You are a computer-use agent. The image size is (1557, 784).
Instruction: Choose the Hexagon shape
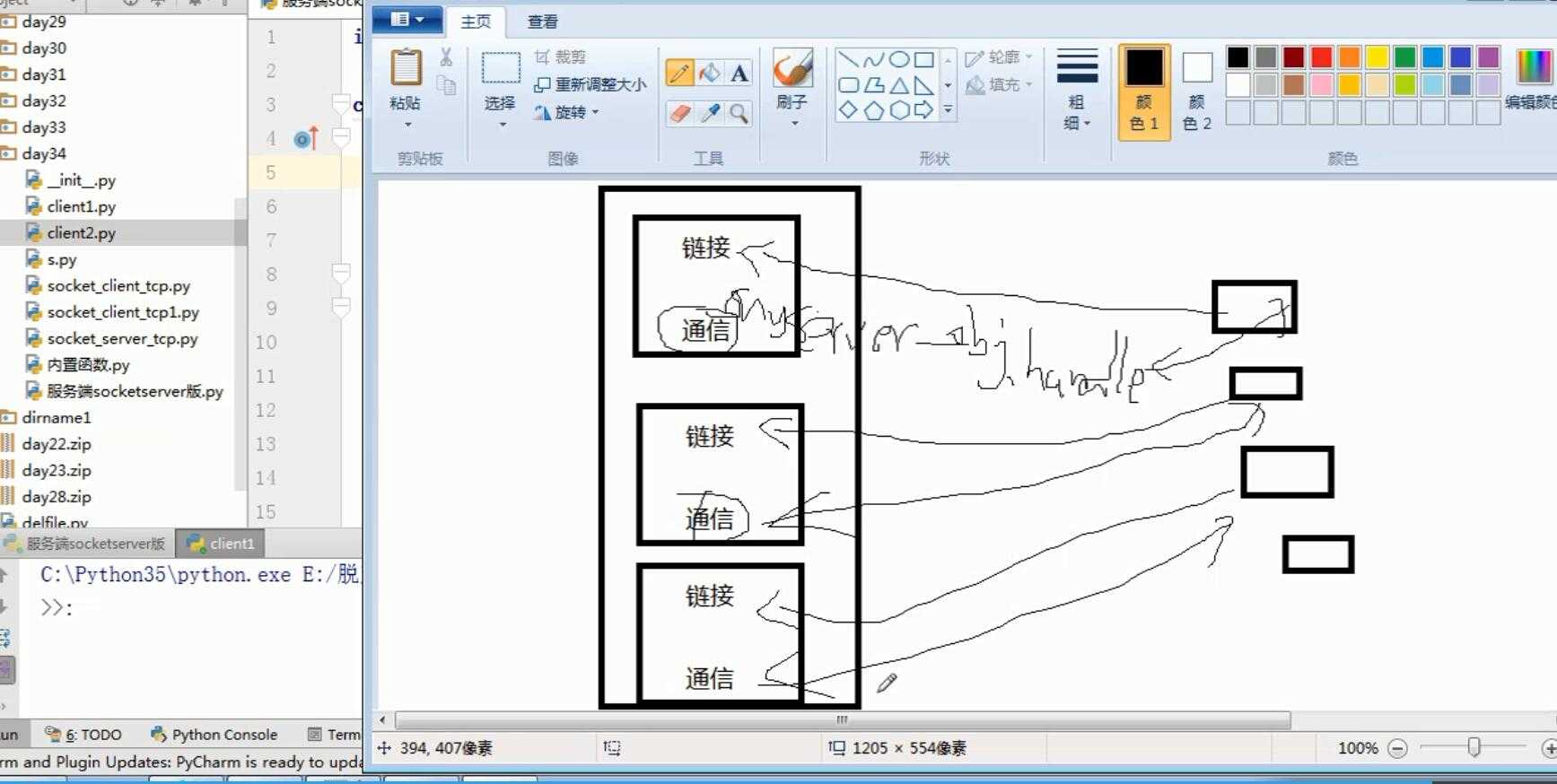pos(898,110)
